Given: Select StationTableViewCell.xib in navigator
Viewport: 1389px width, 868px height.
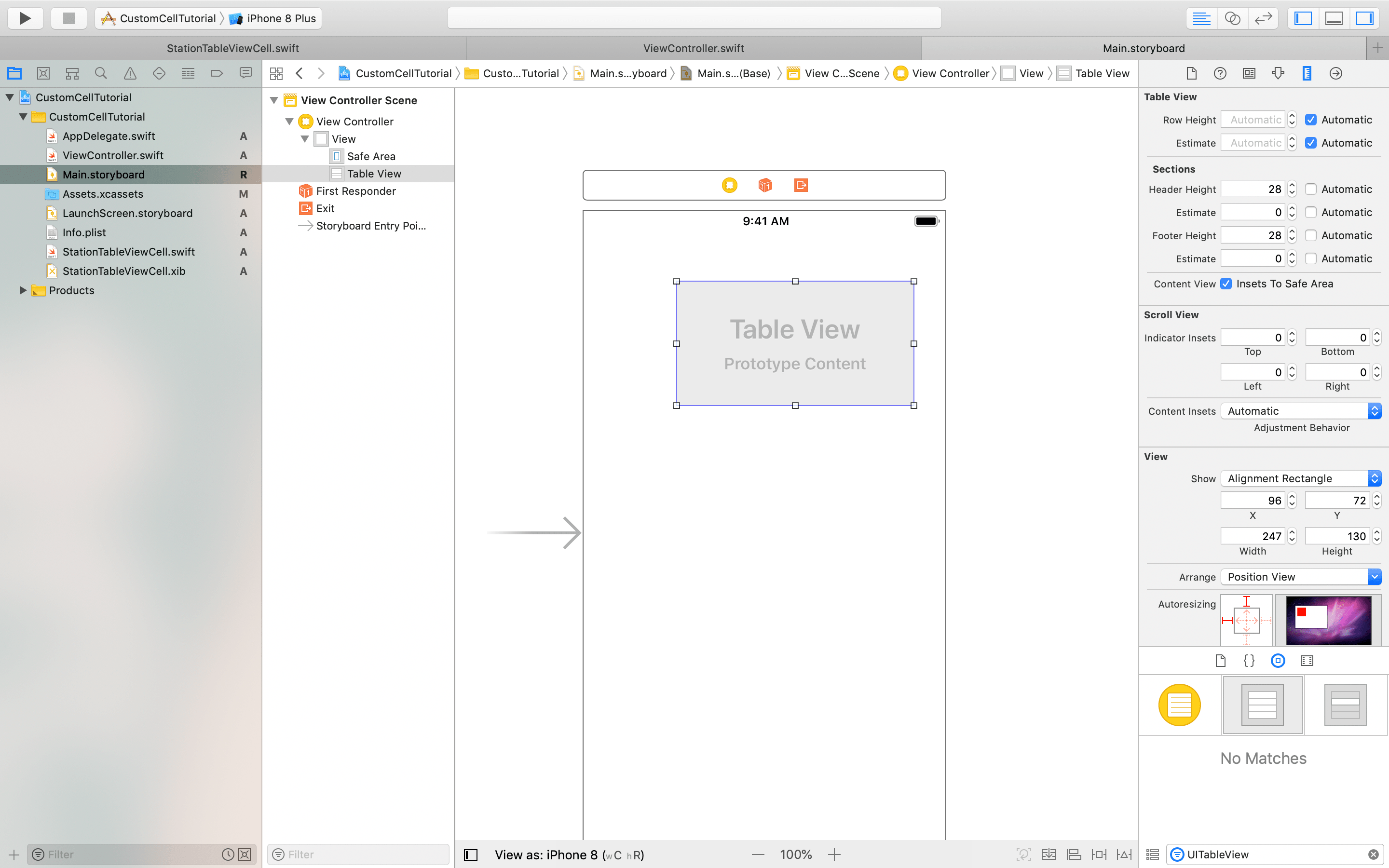Looking at the screenshot, I should pos(124,271).
